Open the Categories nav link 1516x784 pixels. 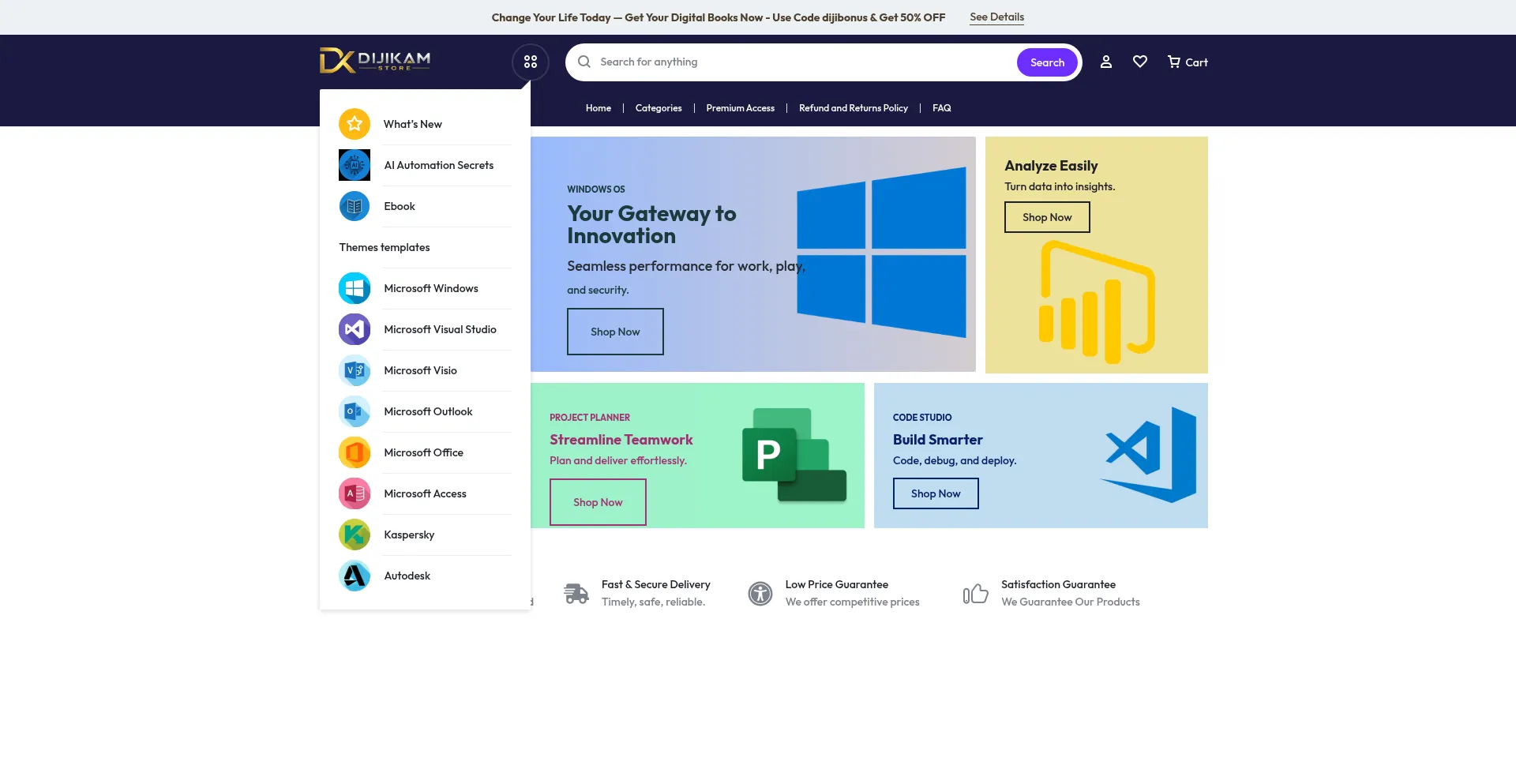pyautogui.click(x=659, y=108)
